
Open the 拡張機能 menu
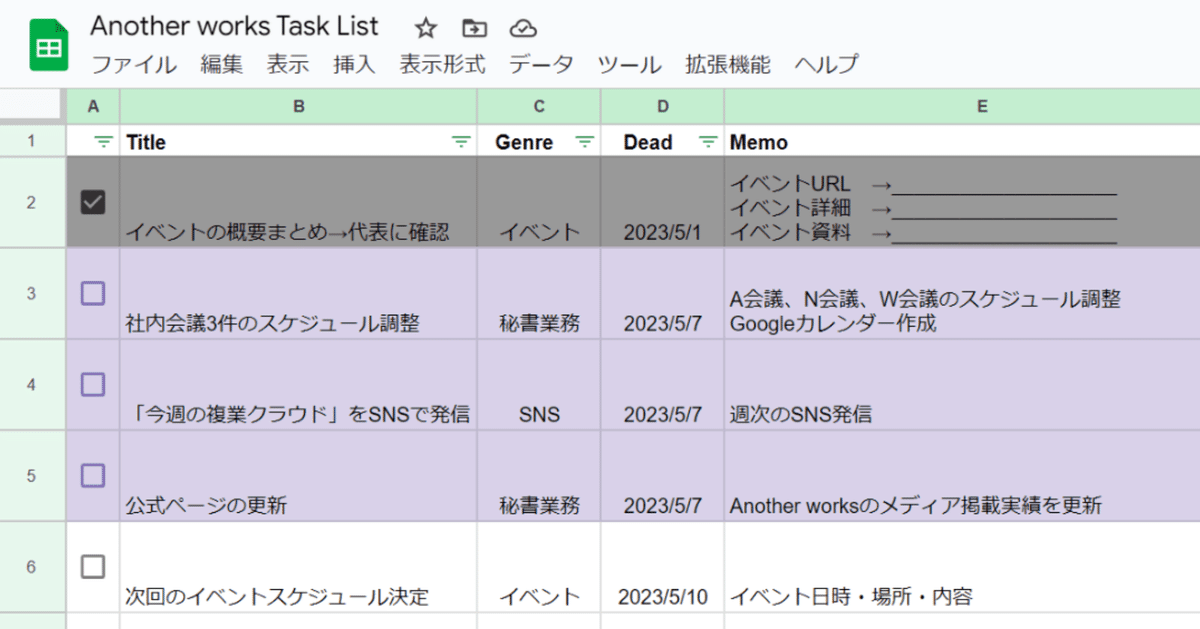point(728,65)
